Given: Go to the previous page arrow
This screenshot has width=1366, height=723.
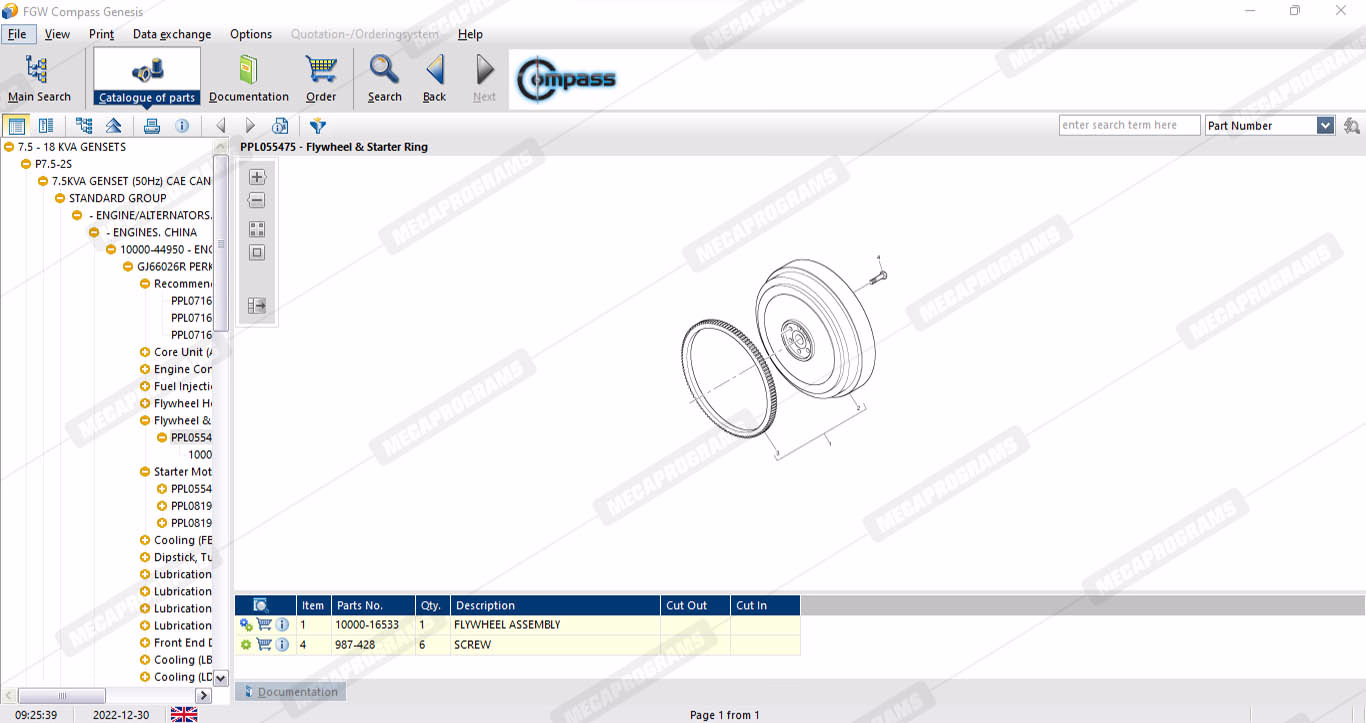Looking at the screenshot, I should point(220,126).
